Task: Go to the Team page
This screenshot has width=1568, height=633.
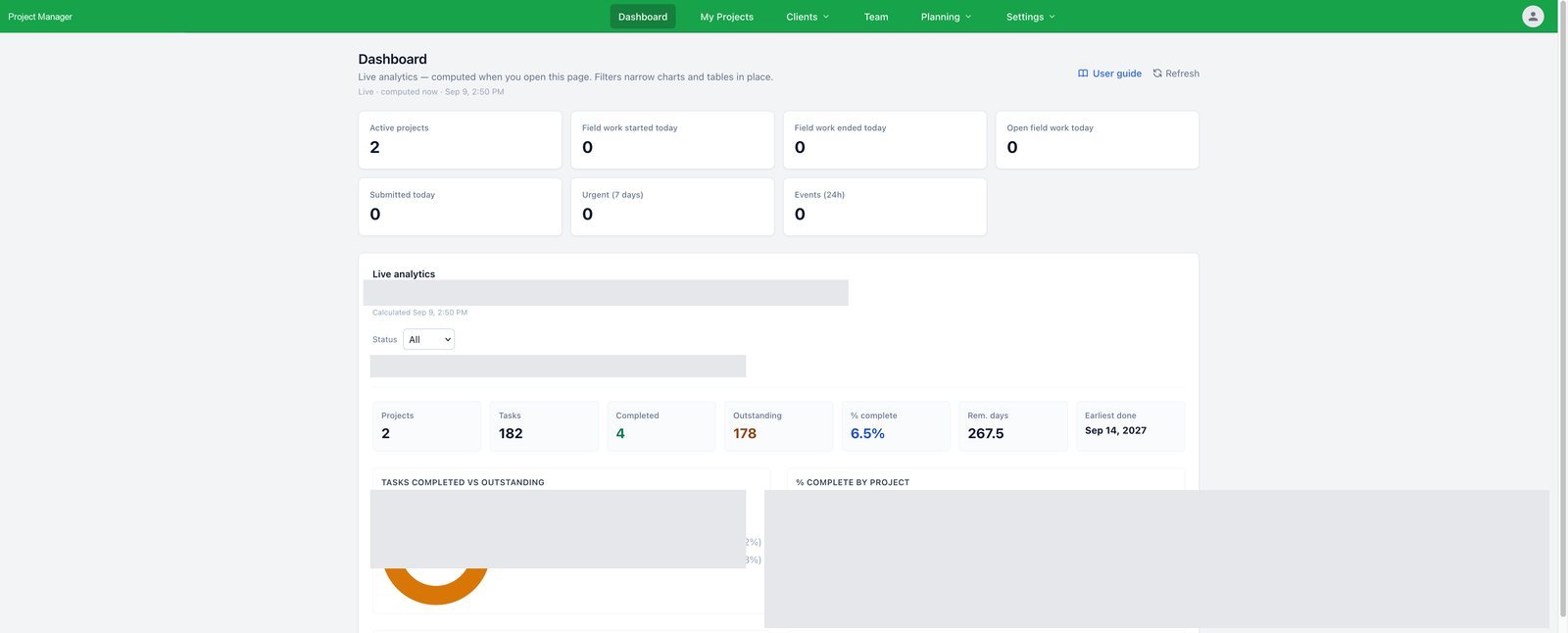Action: [876, 17]
